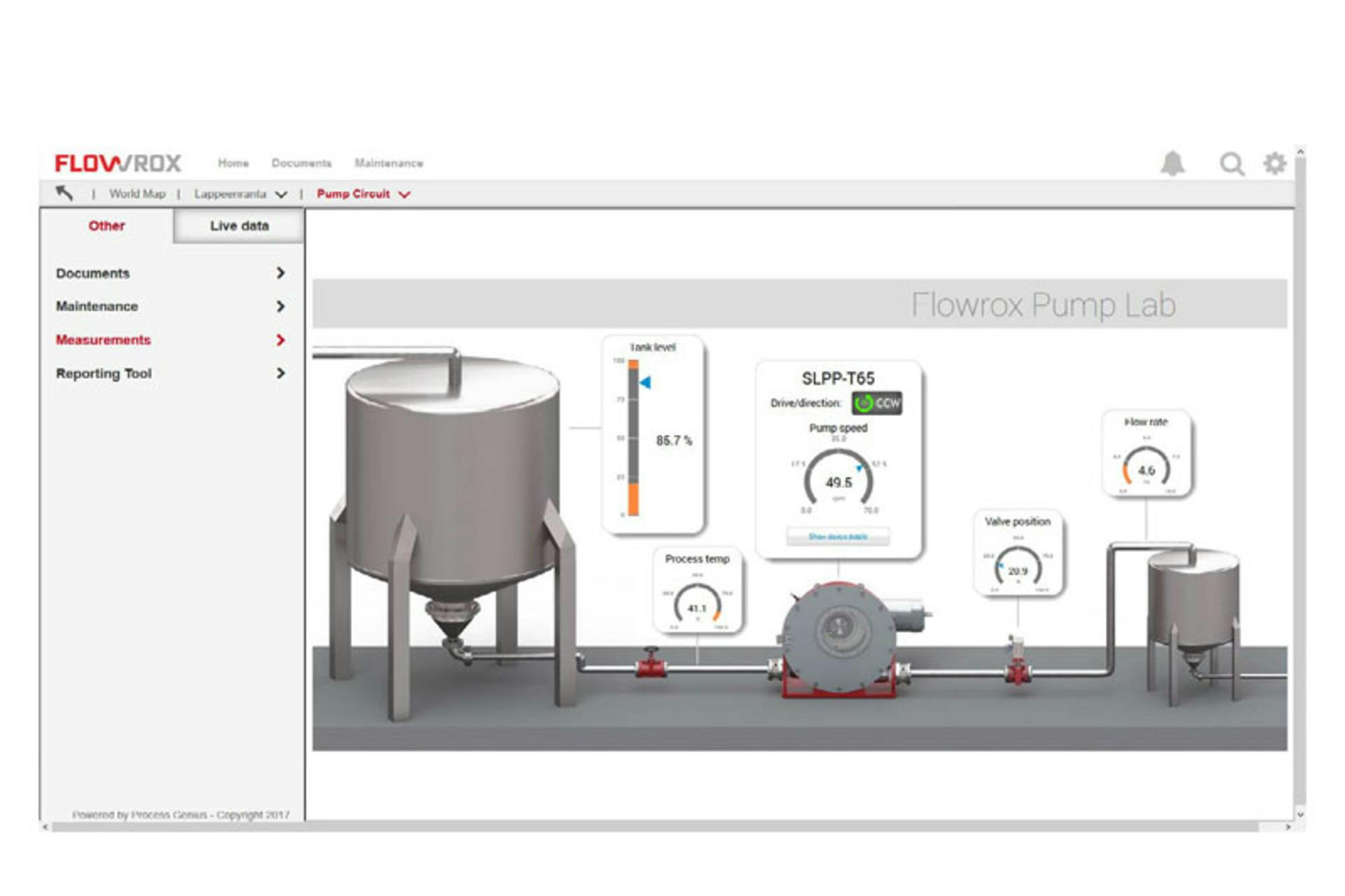The height and width of the screenshot is (896, 1345).
Task: Open Home in top navigation
Action: pyautogui.click(x=233, y=163)
